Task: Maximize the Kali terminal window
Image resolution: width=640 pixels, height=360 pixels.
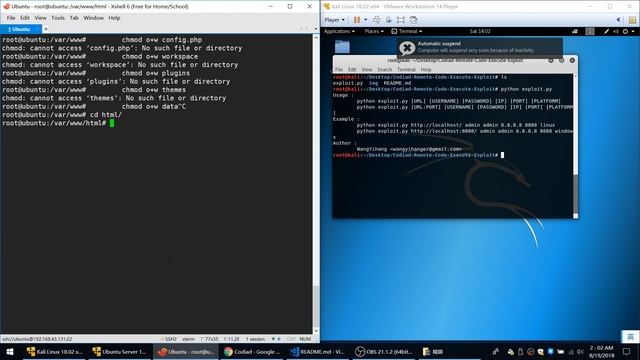Action: pos(561,60)
